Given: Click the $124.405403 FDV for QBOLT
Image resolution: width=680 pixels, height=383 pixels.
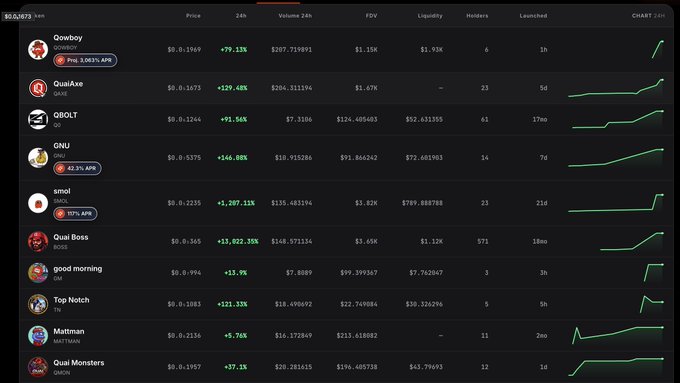Looking at the screenshot, I should pyautogui.click(x=357, y=119).
